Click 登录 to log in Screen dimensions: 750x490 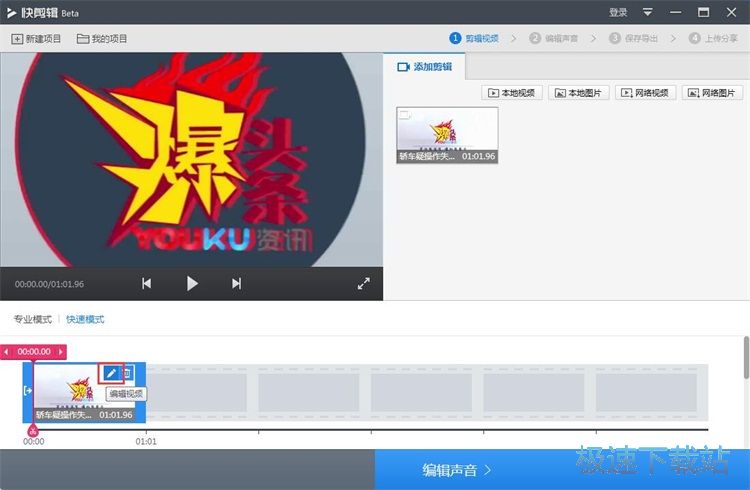click(618, 12)
